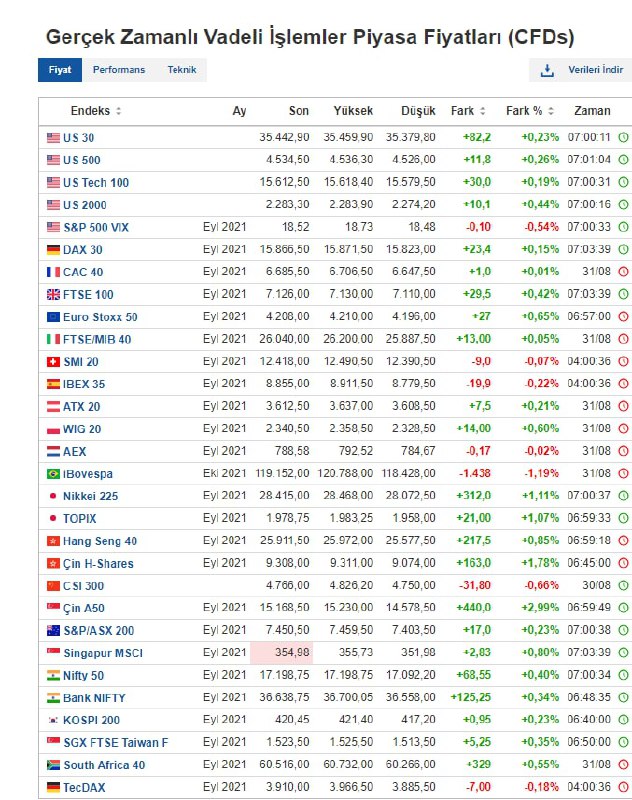This screenshot has width=632, height=800.
Task: Open the Teknik tab
Action: click(182, 70)
